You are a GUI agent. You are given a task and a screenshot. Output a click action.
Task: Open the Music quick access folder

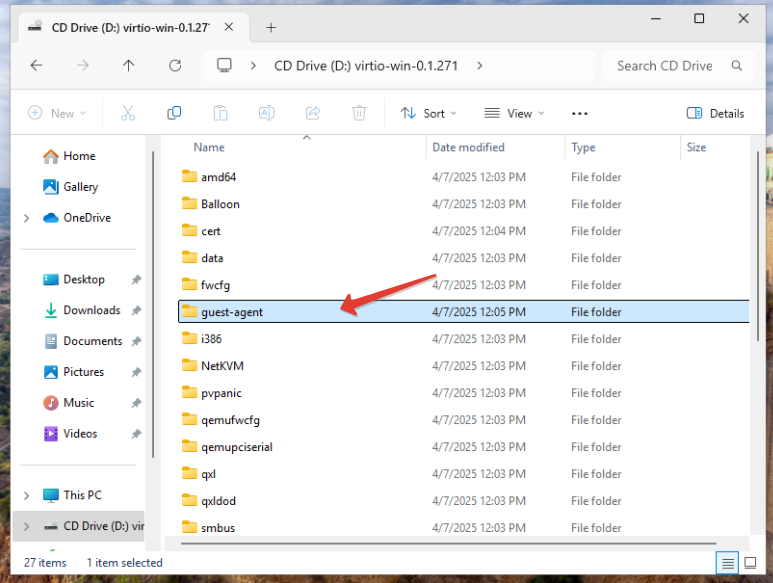click(x=69, y=403)
